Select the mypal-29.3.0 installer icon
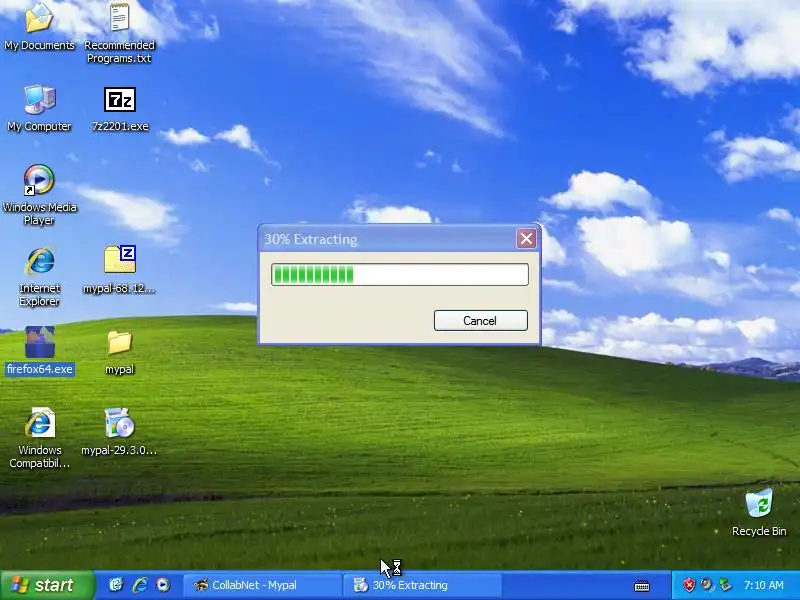 [x=119, y=432]
